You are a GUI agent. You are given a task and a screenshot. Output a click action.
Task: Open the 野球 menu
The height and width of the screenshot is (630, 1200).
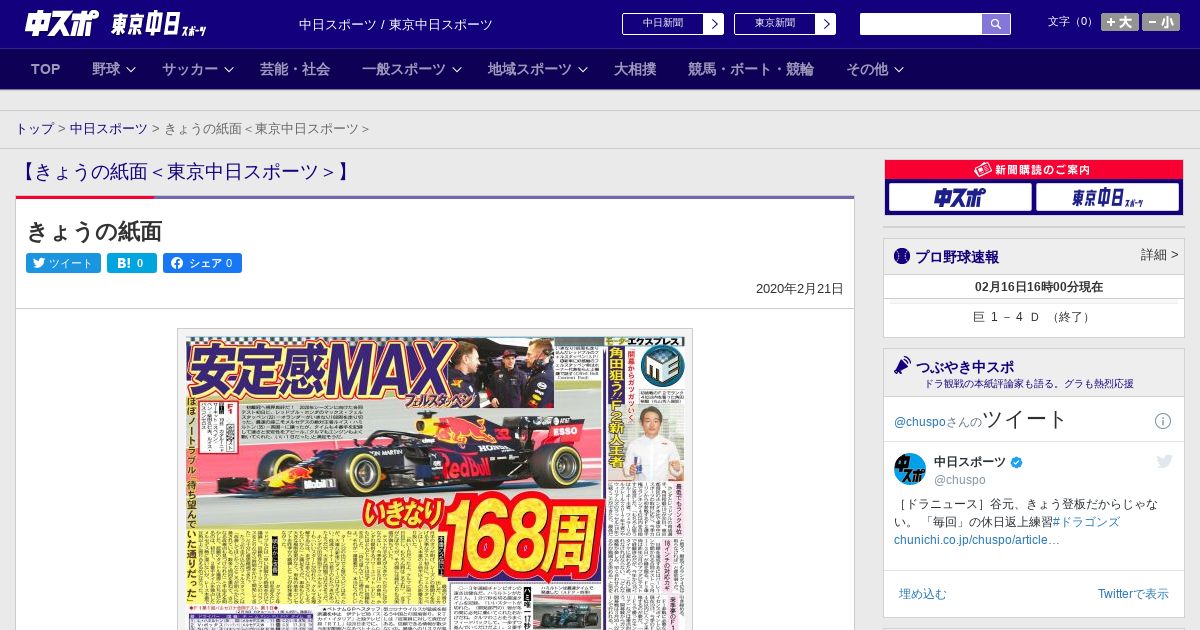(106, 69)
